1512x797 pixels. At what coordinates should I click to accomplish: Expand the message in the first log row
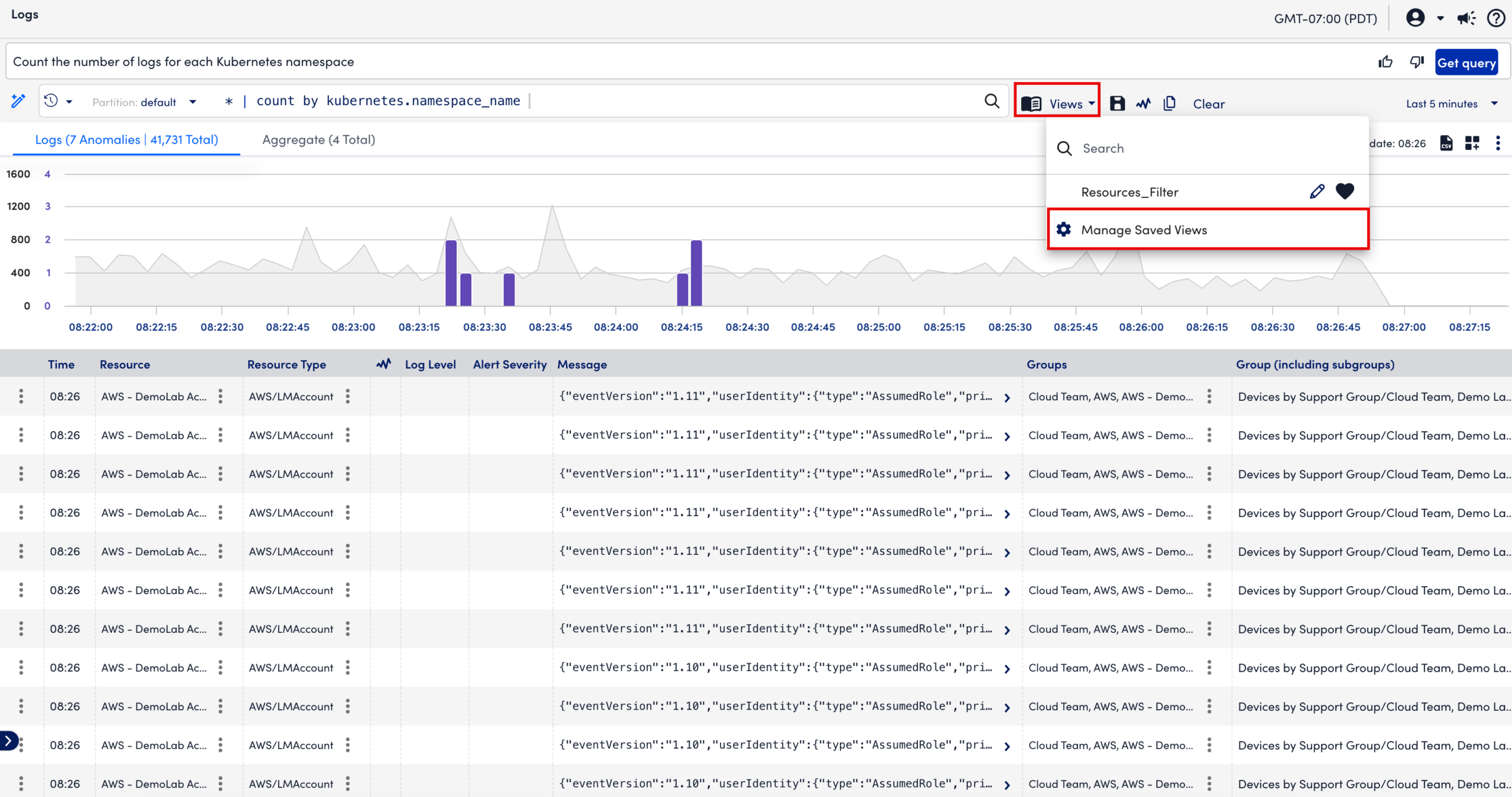1008,398
